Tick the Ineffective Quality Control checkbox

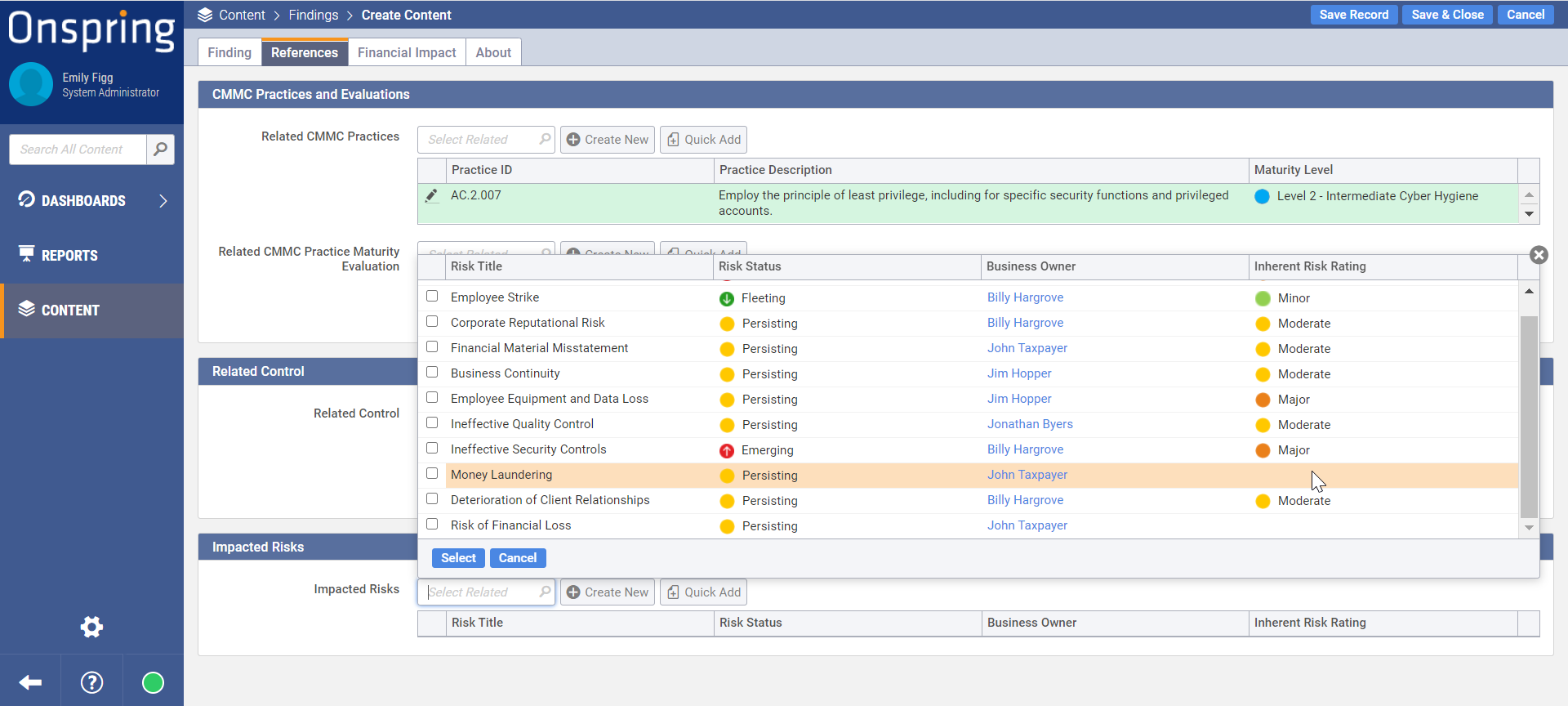pos(432,422)
